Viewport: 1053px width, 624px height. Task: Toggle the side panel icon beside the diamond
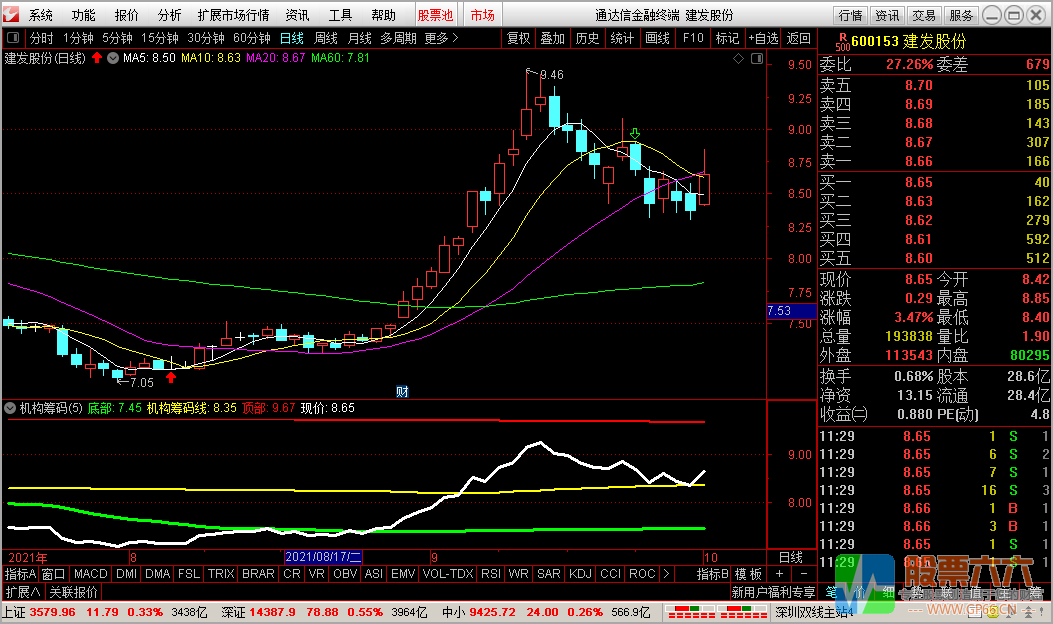(x=757, y=58)
